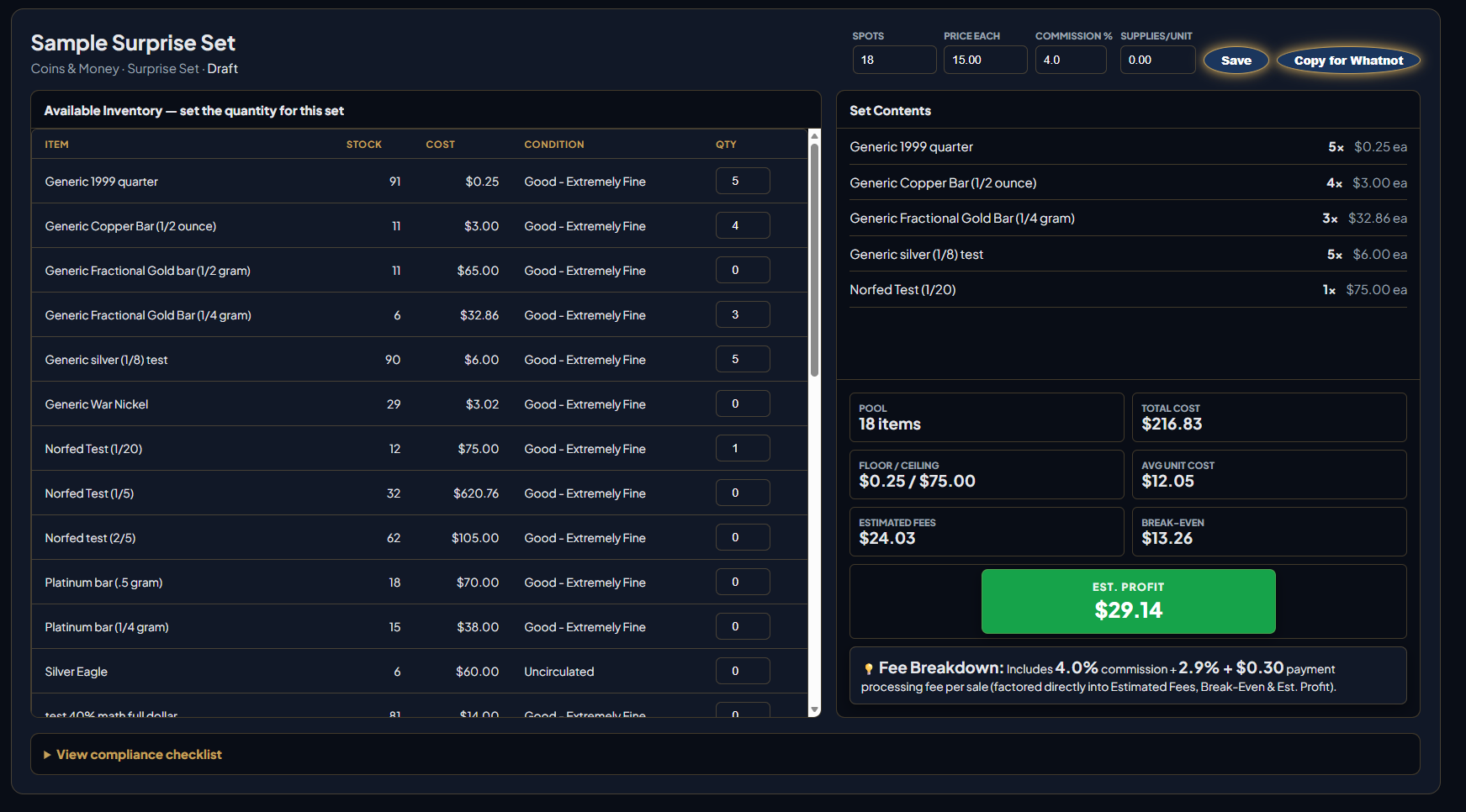
Task: Edit the Supplies/Unit field
Action: click(1157, 60)
